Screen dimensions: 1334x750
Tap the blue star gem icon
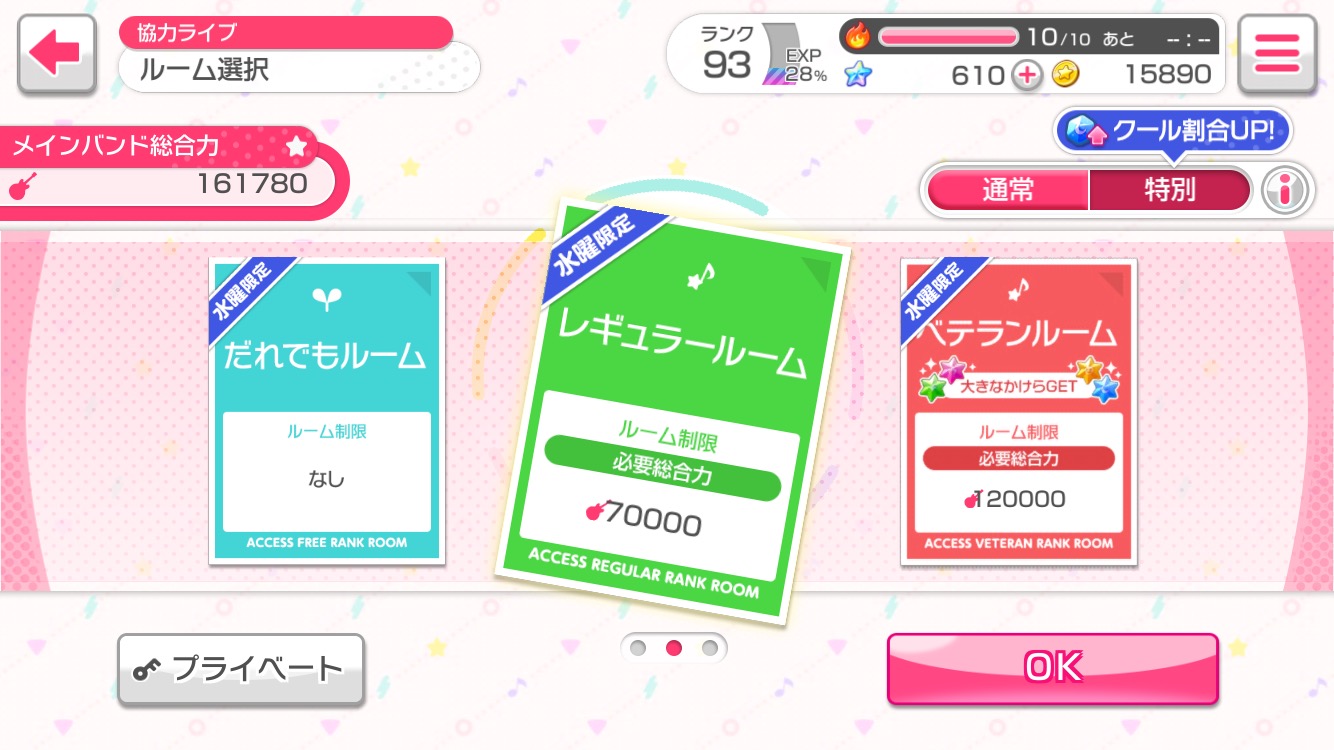click(857, 74)
